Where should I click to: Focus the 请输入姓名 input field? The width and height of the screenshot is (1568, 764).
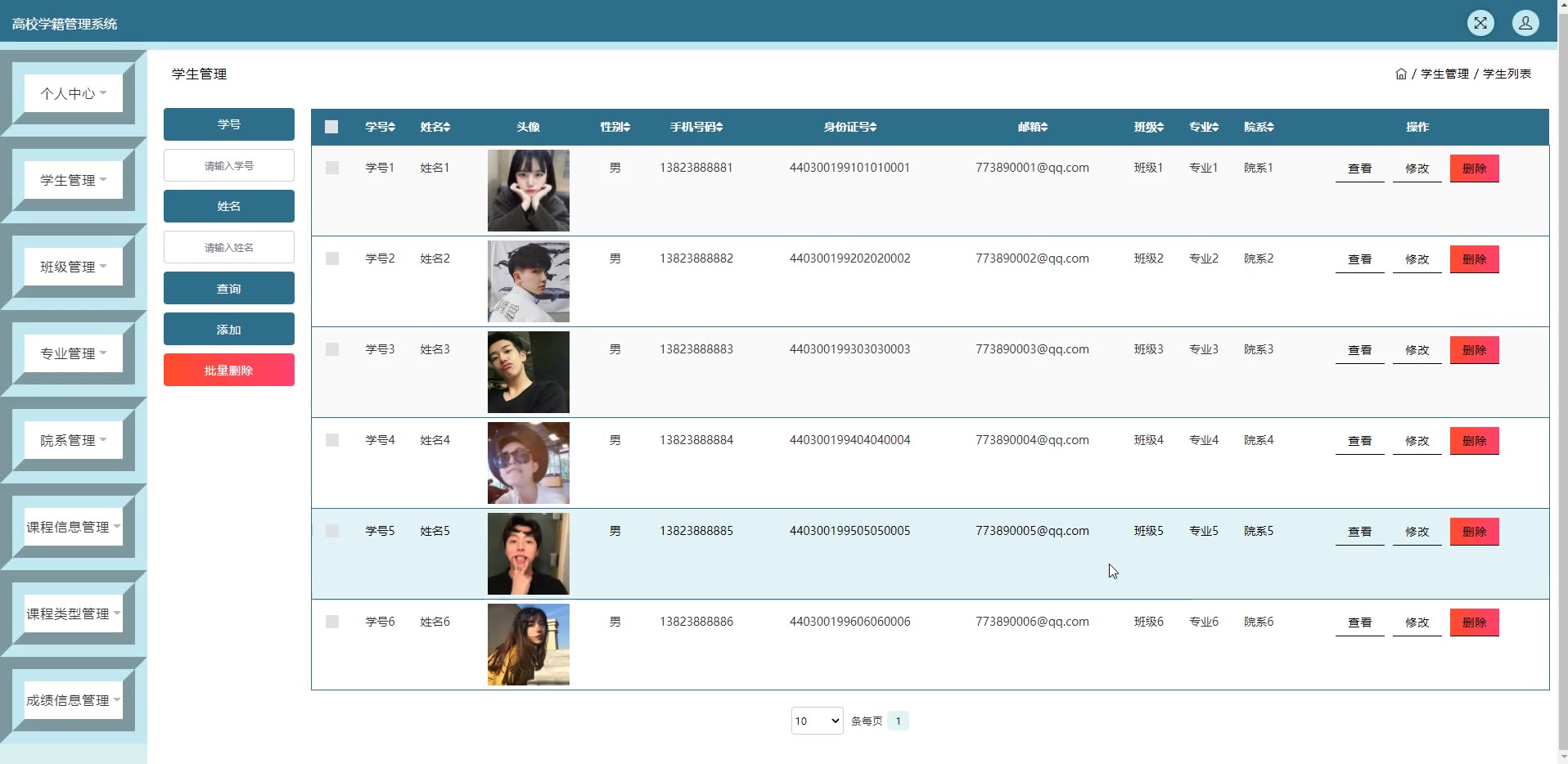229,247
